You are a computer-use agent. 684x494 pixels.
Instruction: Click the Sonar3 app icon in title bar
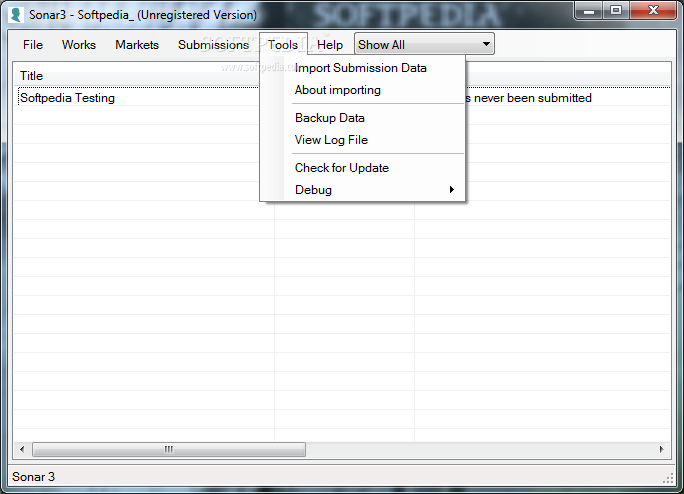[16, 14]
